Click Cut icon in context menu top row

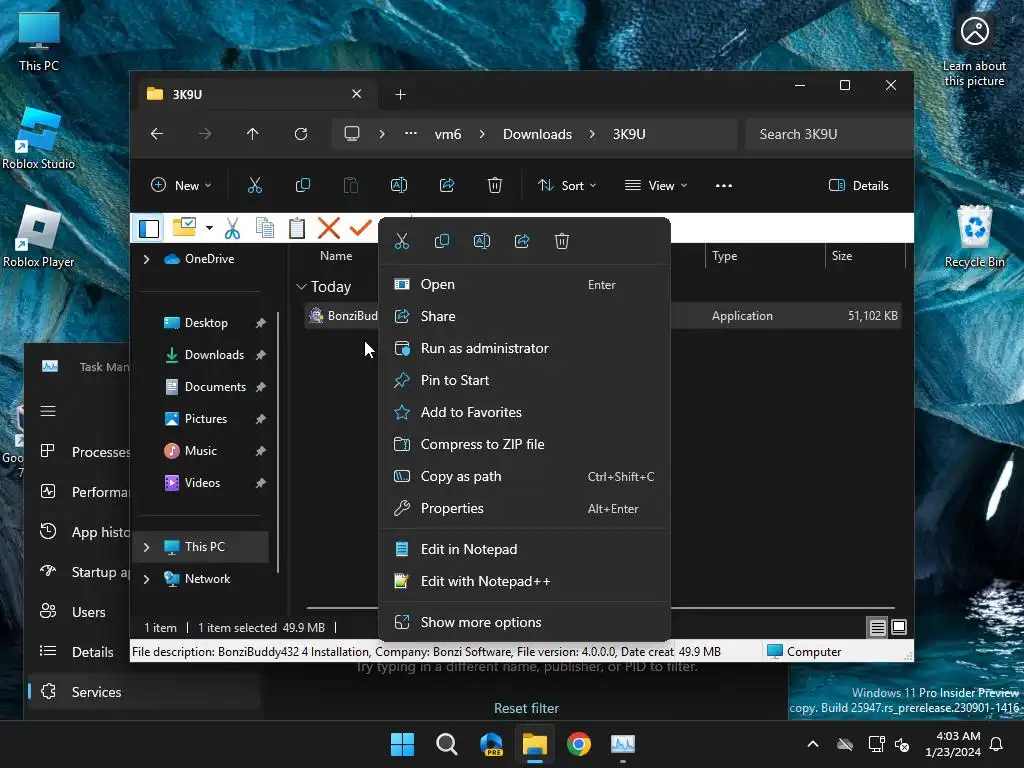[x=402, y=241]
